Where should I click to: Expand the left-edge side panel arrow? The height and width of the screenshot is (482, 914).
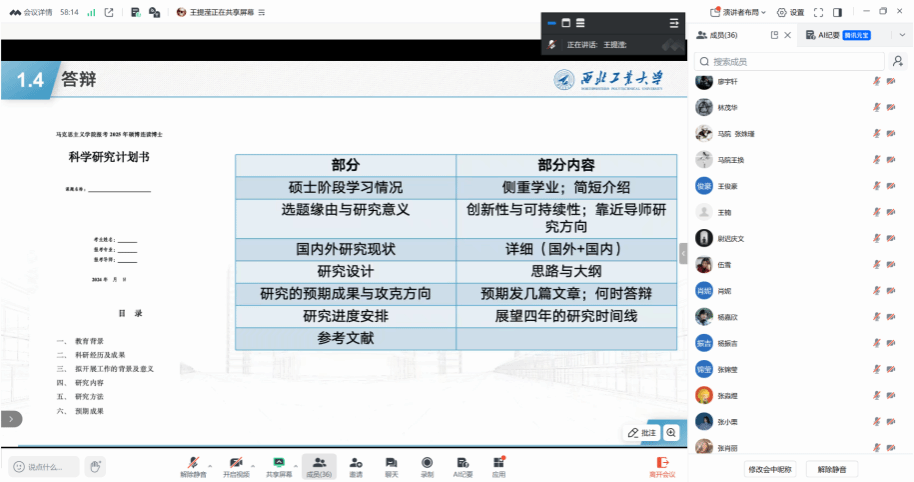point(10,419)
